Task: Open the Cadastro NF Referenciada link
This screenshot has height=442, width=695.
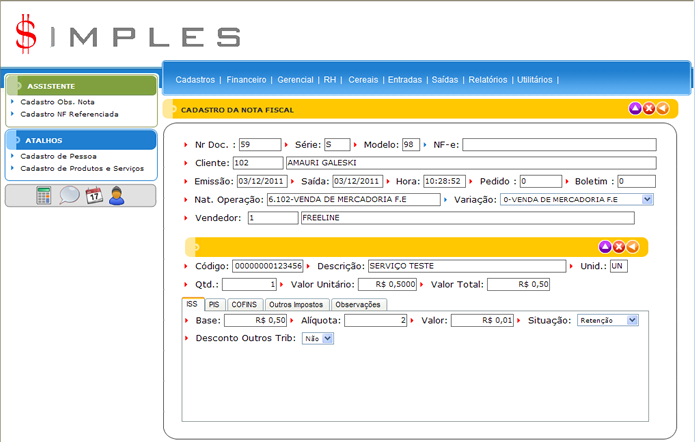Action: tap(69, 114)
